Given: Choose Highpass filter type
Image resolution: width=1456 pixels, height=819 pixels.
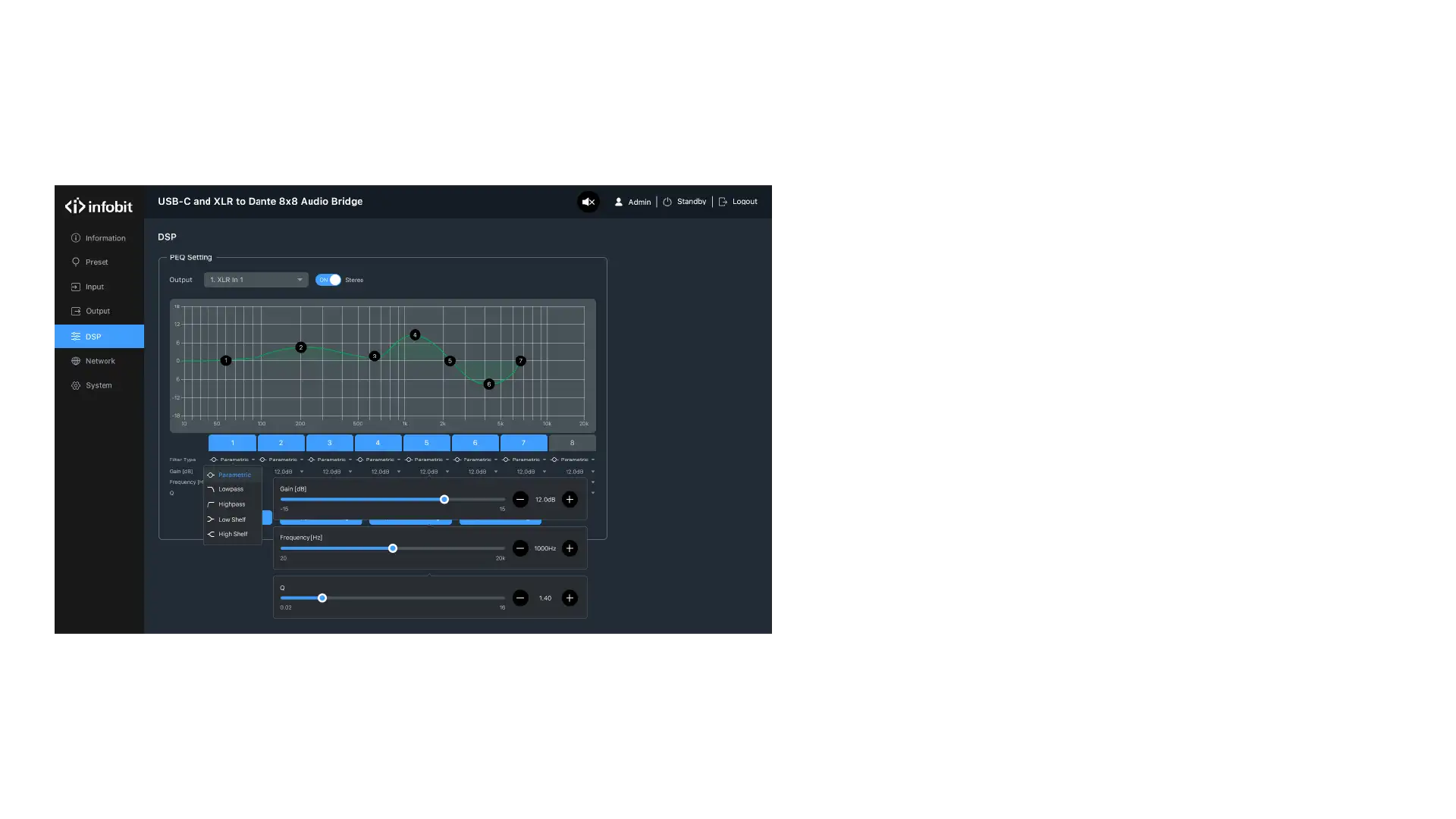Looking at the screenshot, I should (x=233, y=504).
